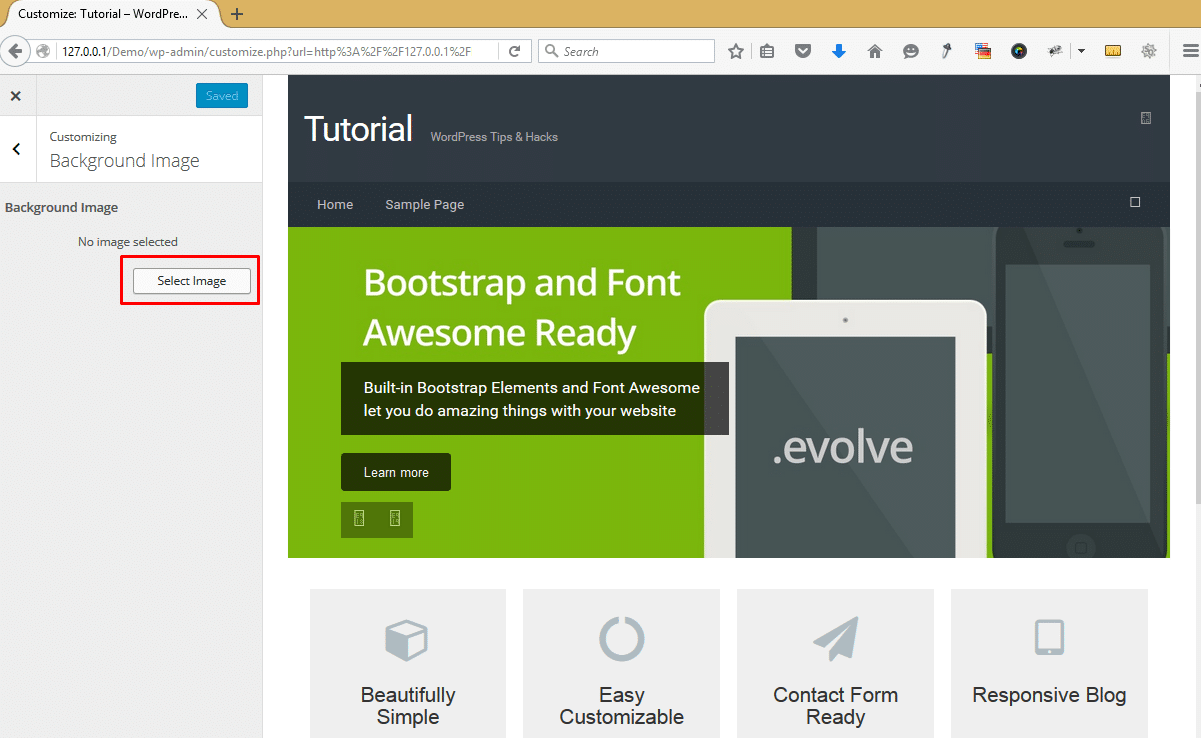Click the small icon at the header's right edge
This screenshot has width=1201, height=738.
pos(1146,118)
